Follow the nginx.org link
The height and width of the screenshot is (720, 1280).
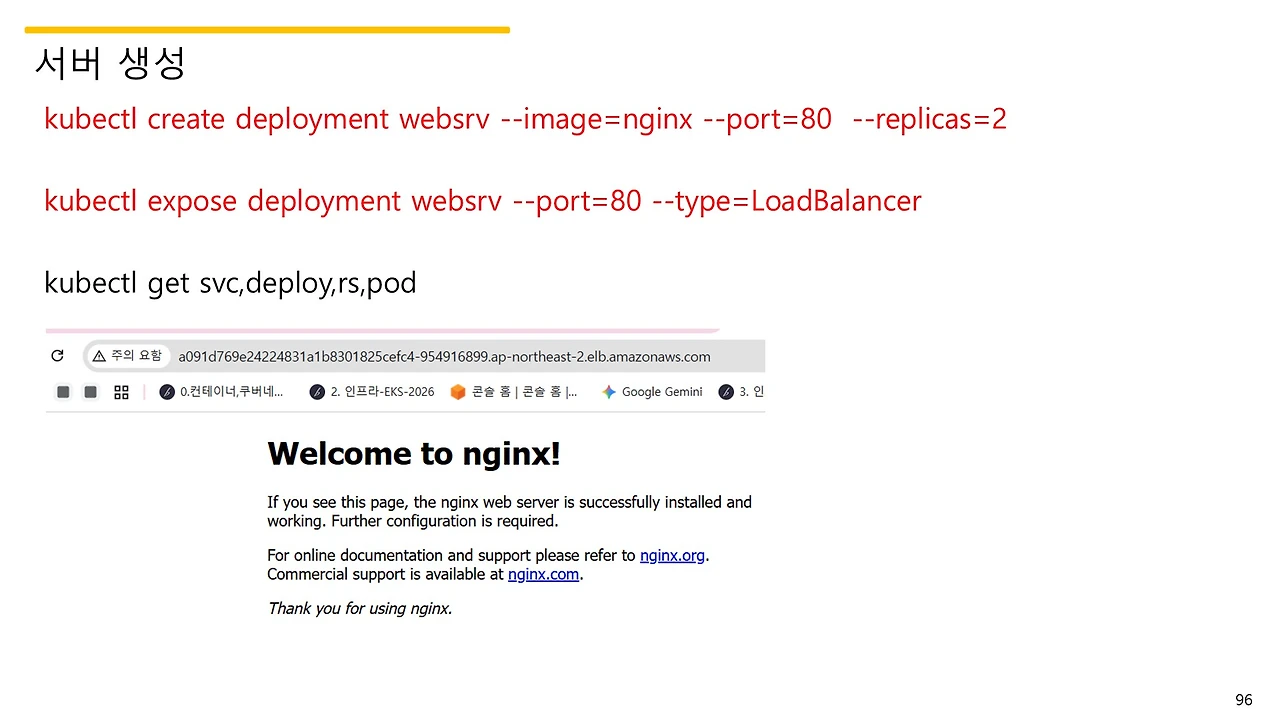pos(673,555)
